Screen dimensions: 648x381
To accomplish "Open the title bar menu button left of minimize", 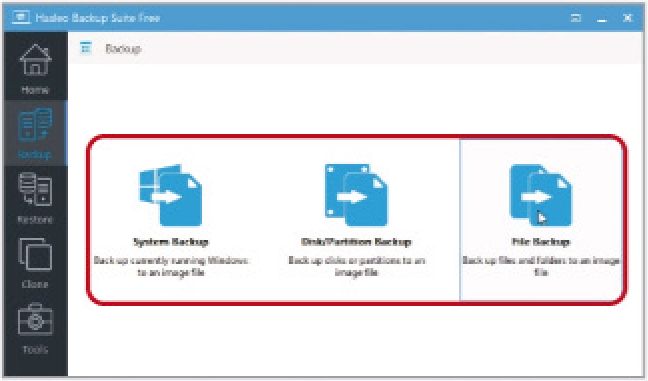I will 576,18.
